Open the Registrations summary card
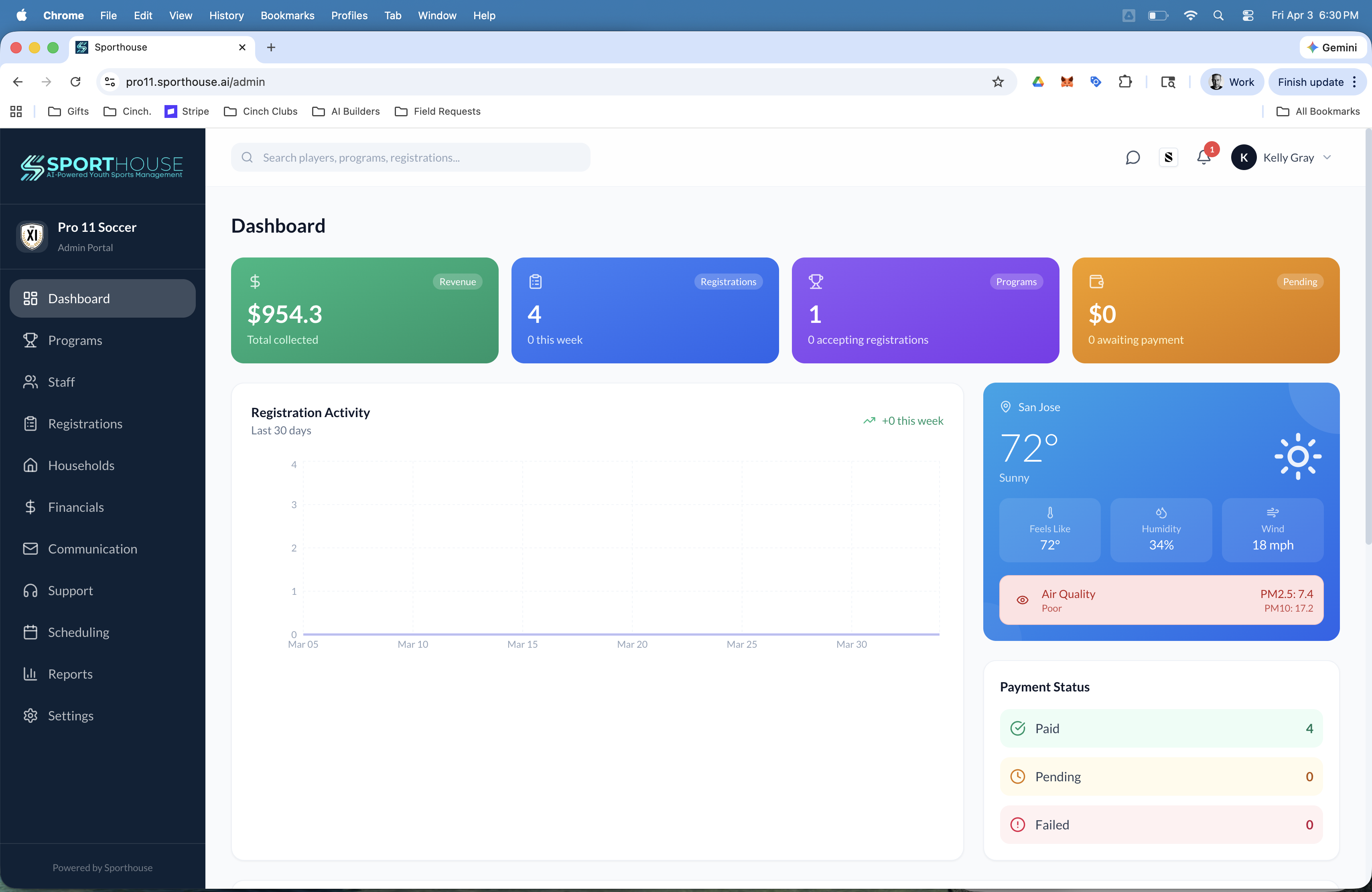1372x892 pixels. coord(645,310)
